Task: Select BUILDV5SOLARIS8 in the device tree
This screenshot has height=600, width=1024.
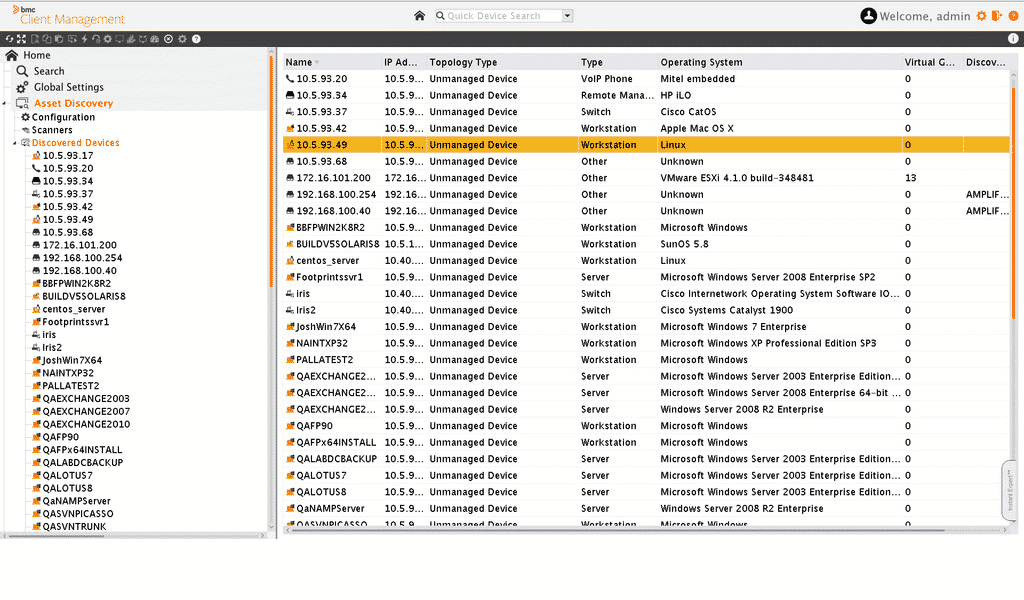Action: tap(84, 296)
